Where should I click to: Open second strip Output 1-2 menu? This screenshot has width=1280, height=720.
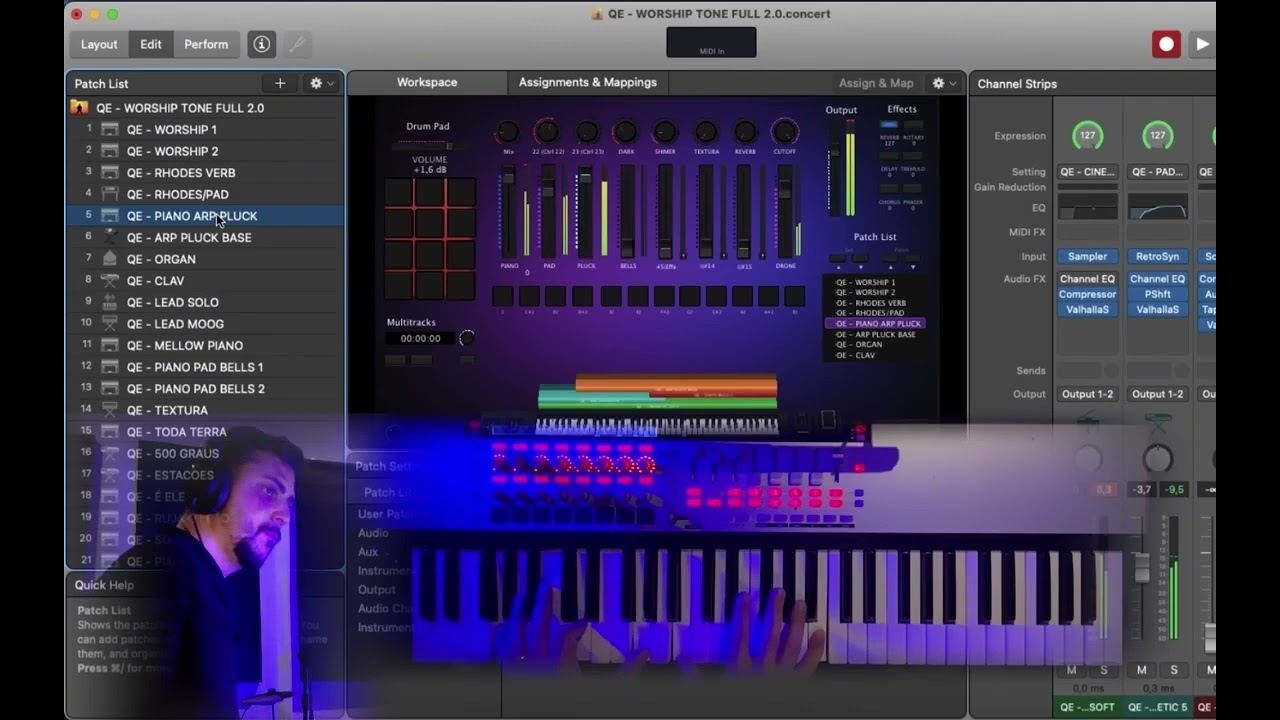coord(1157,394)
